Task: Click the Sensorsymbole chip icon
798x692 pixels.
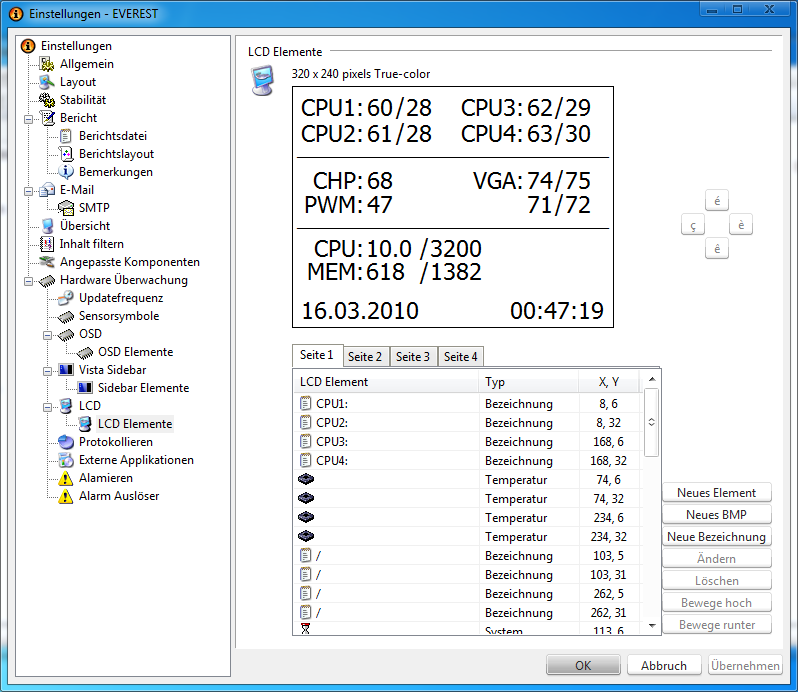Action: [x=66, y=316]
